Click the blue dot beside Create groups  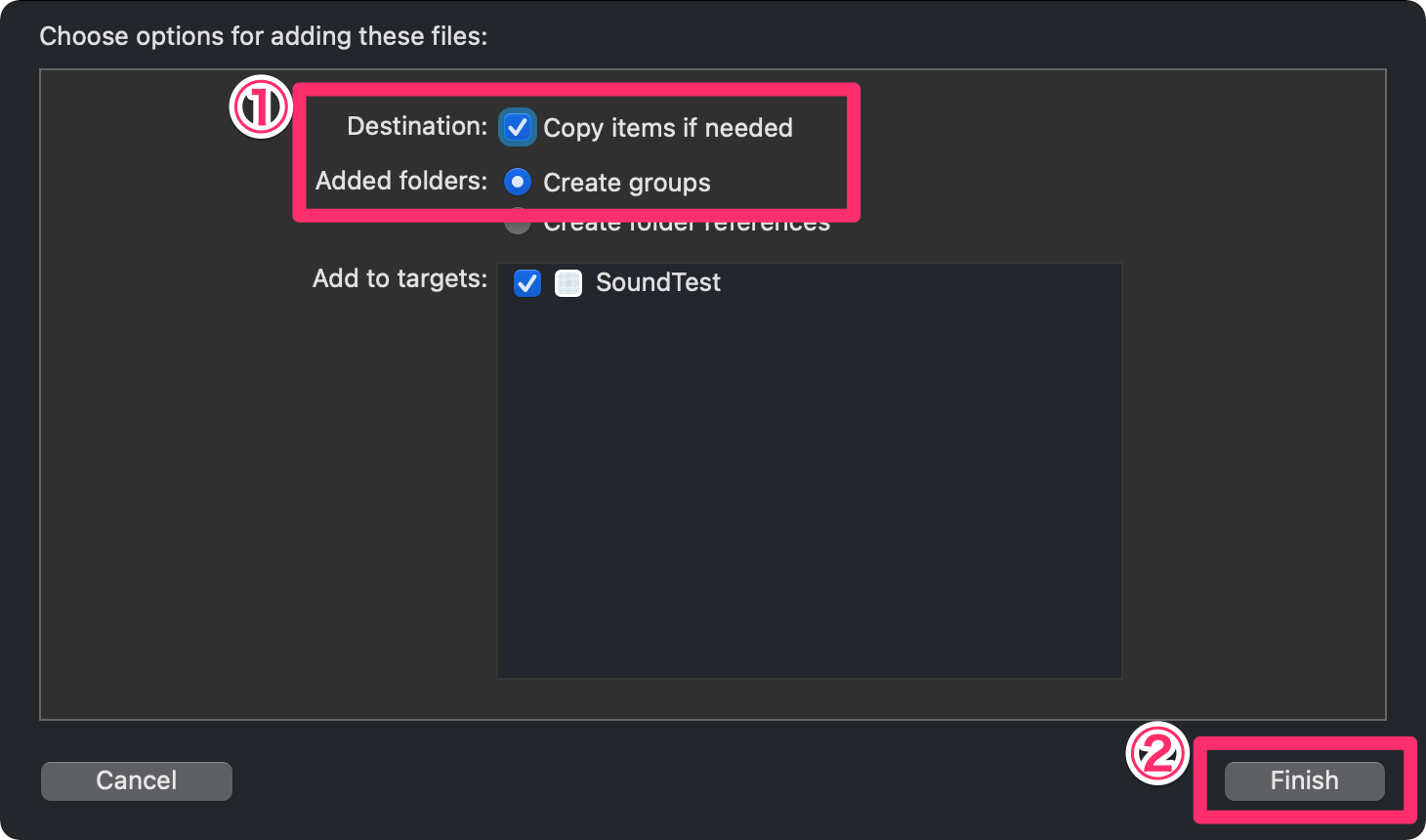[518, 182]
